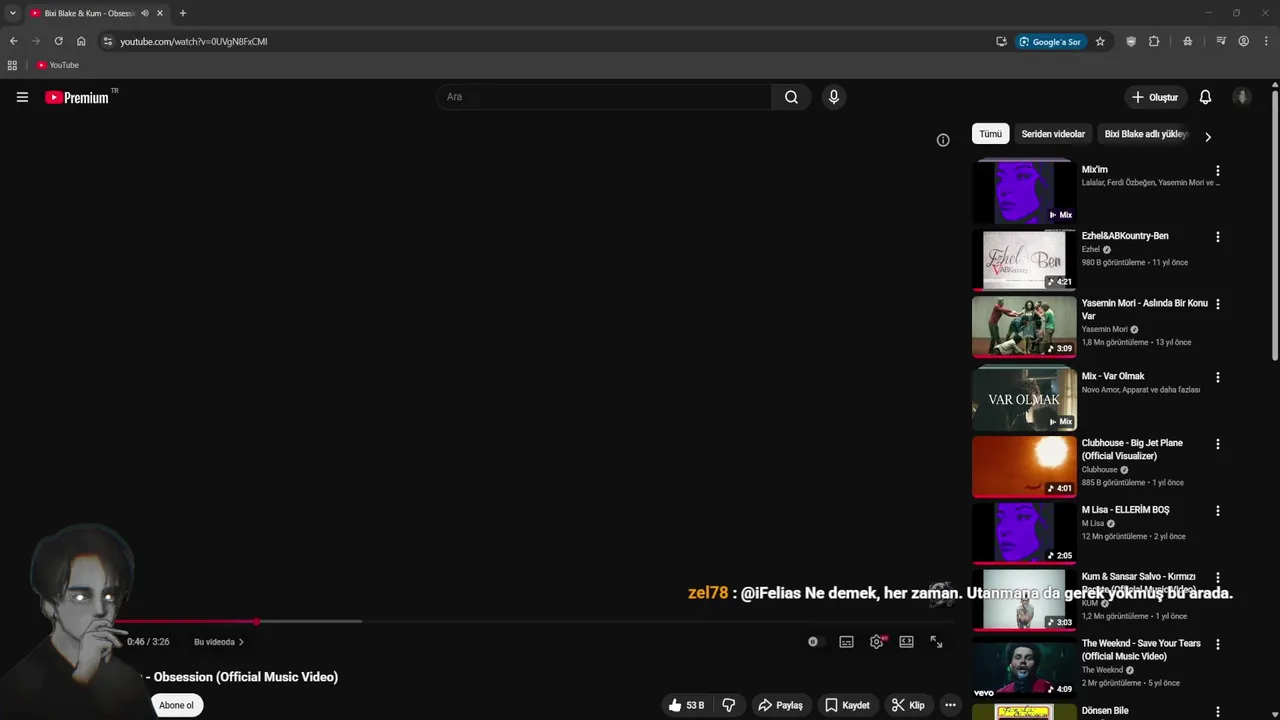
Task: Focus the Ara search input field
Action: tap(604, 97)
